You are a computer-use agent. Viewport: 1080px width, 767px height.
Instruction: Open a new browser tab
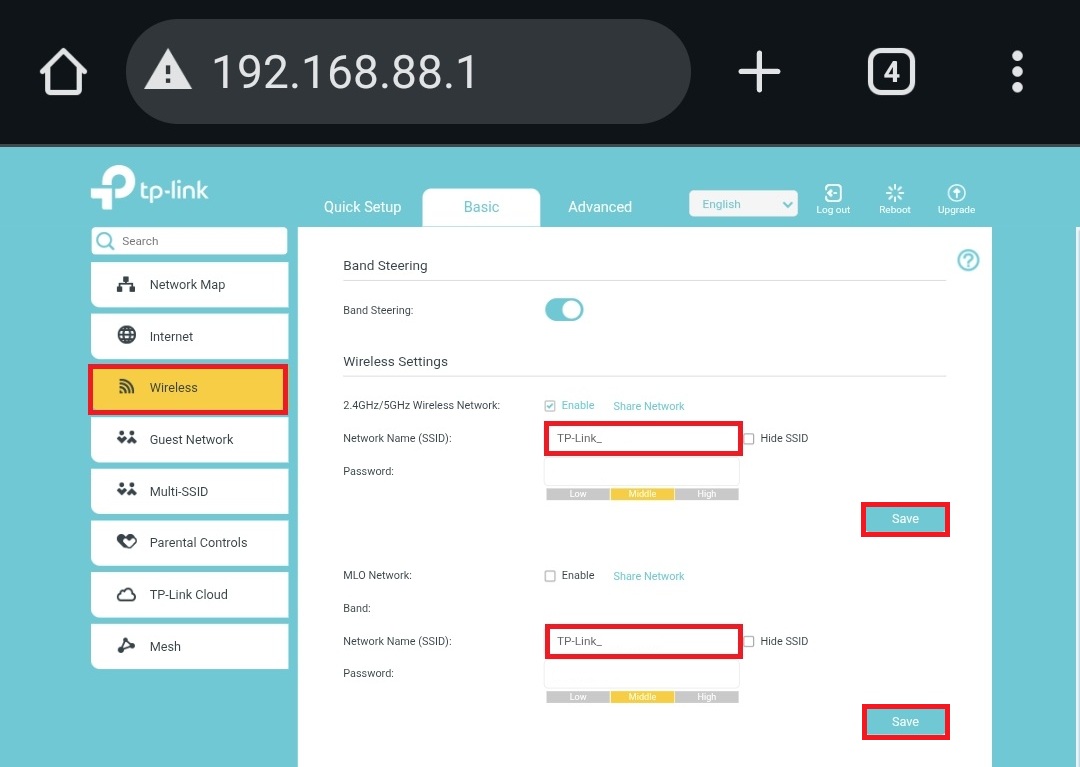coord(759,72)
